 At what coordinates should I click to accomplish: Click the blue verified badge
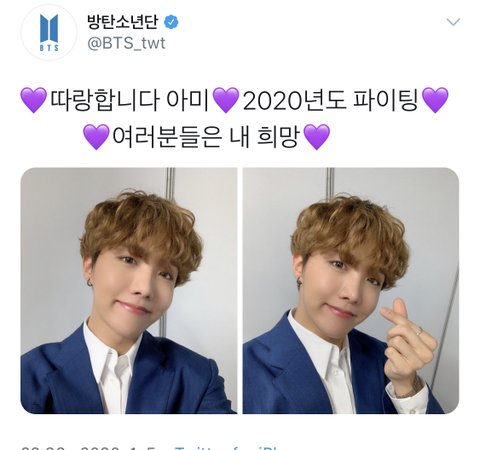point(171,22)
